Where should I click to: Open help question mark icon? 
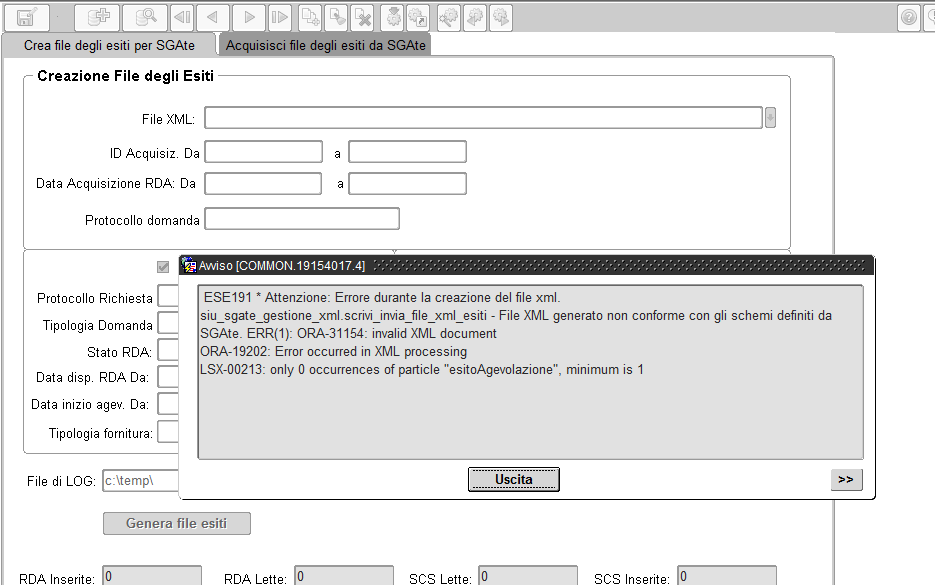[909, 17]
